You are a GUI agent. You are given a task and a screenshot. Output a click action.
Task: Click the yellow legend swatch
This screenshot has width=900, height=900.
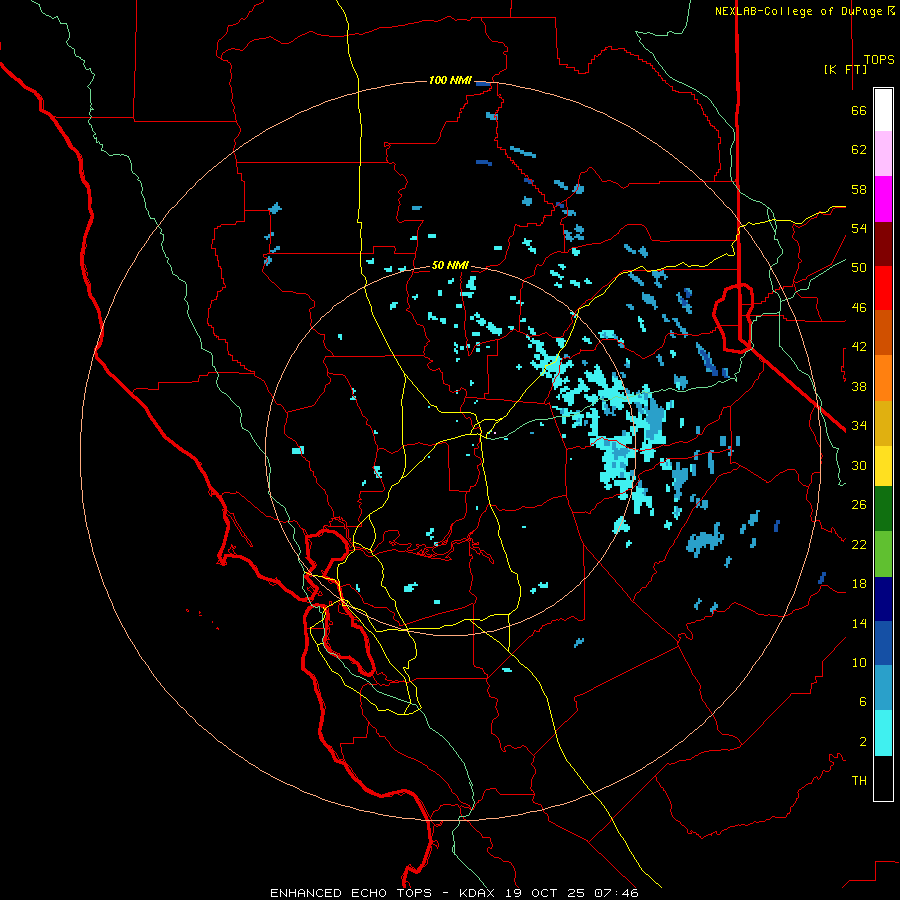click(x=883, y=465)
